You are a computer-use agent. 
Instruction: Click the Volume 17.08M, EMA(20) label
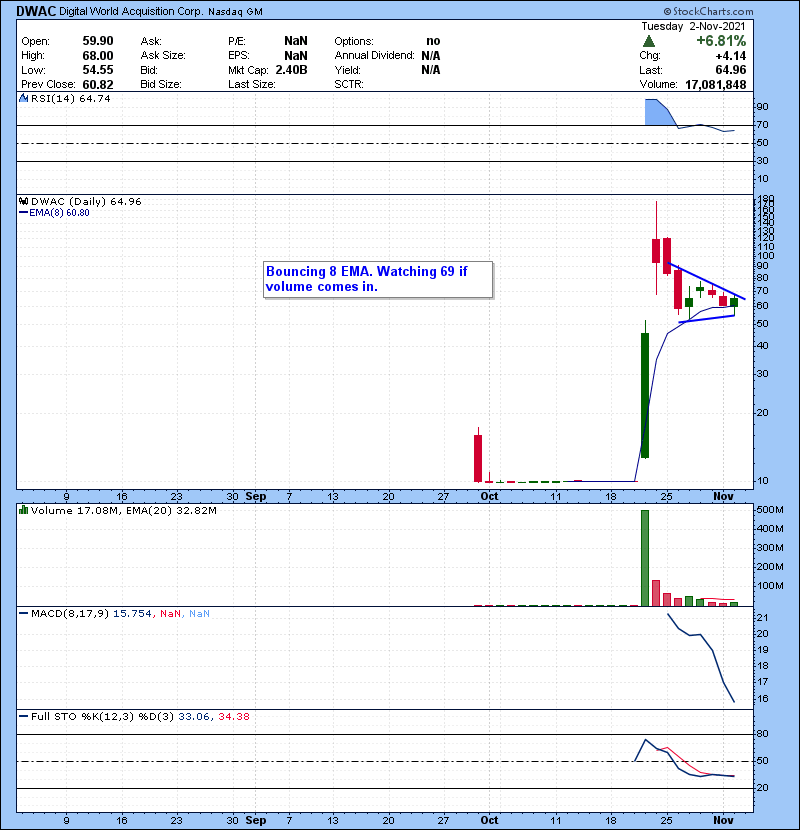124,510
